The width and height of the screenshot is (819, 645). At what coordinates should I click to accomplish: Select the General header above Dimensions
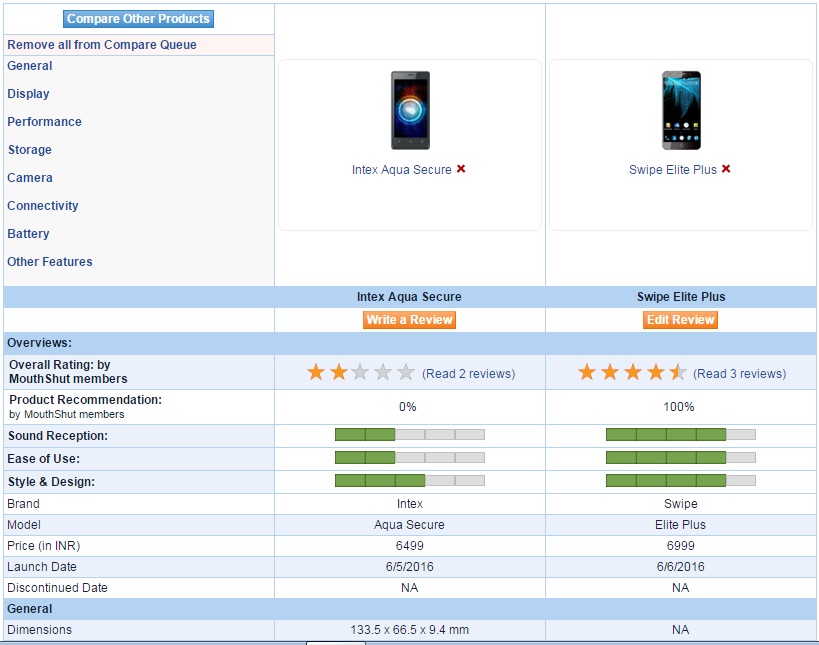point(30,609)
